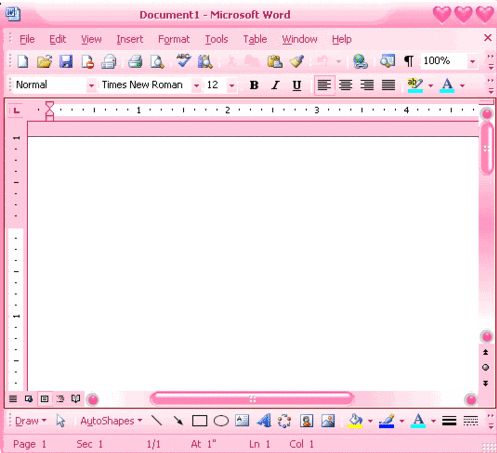Apply the highlight color marker
This screenshot has height=453, width=497.
(415, 85)
